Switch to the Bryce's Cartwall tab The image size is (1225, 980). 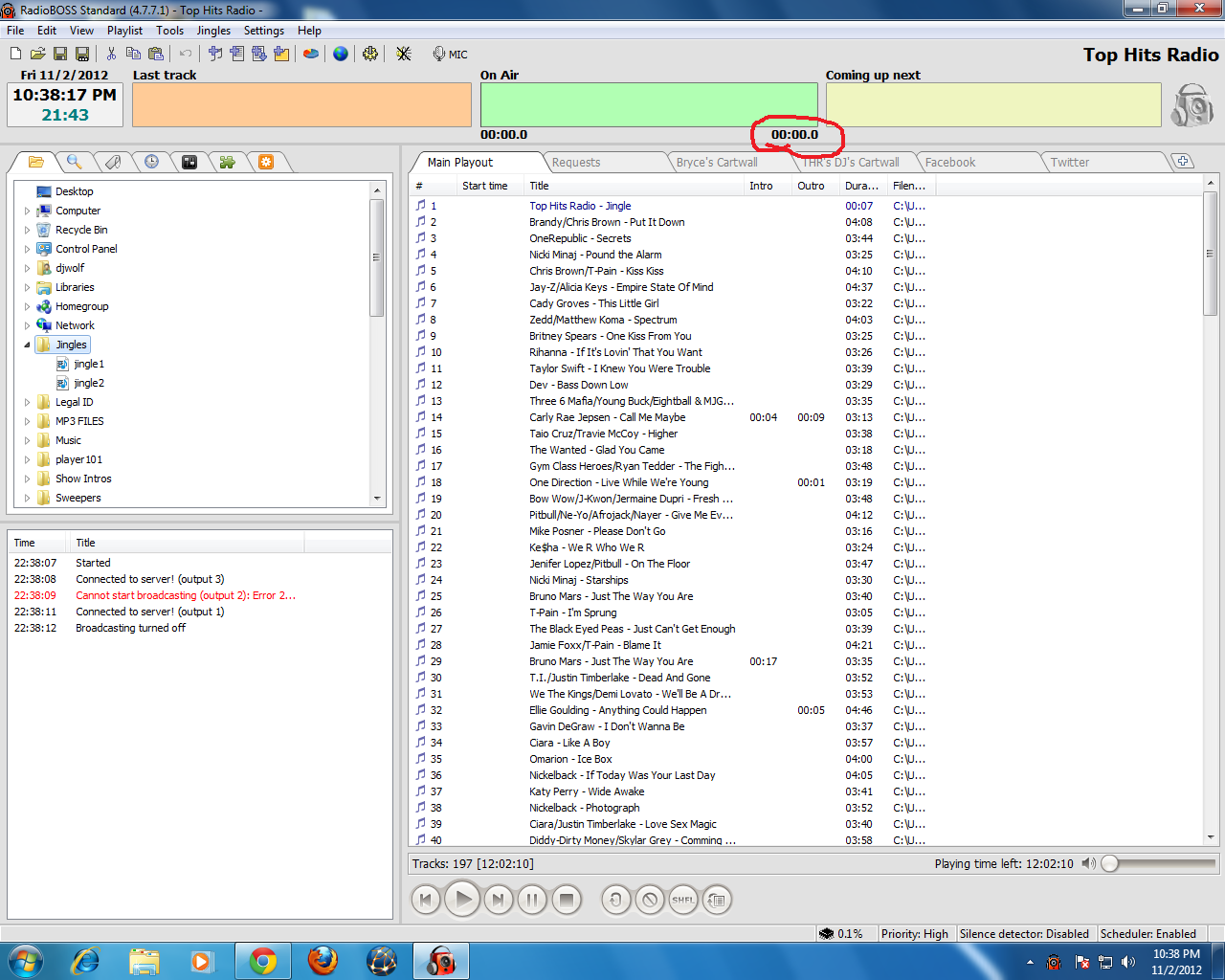pyautogui.click(x=717, y=163)
